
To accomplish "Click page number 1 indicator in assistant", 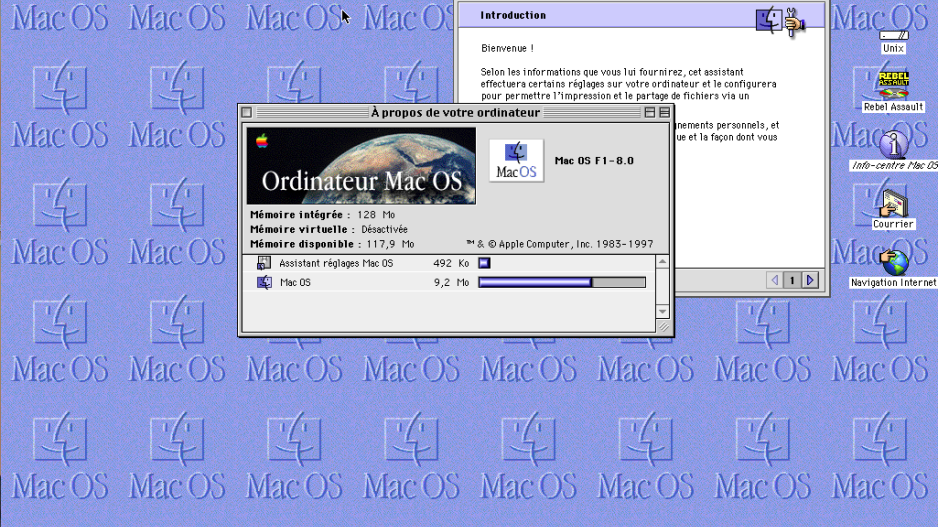I will click(x=792, y=280).
